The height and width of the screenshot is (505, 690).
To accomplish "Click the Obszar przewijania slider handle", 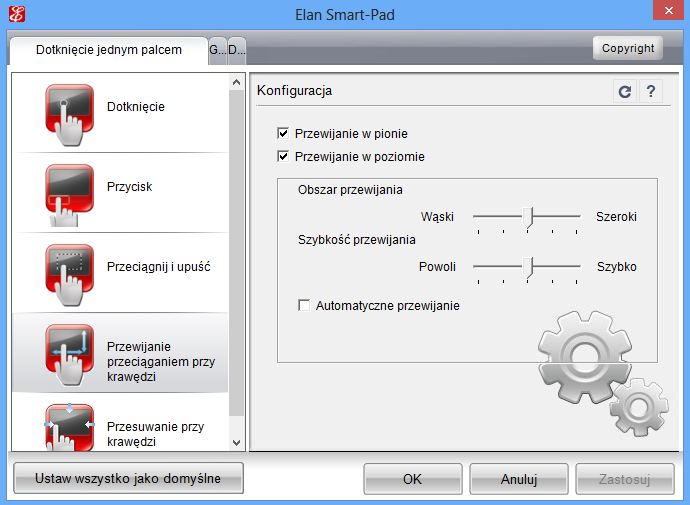I will click(528, 218).
